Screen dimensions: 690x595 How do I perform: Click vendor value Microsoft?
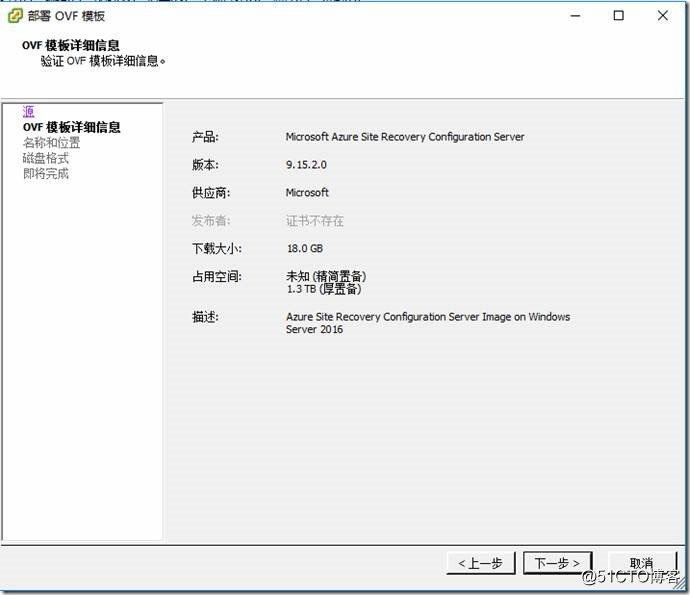(307, 192)
